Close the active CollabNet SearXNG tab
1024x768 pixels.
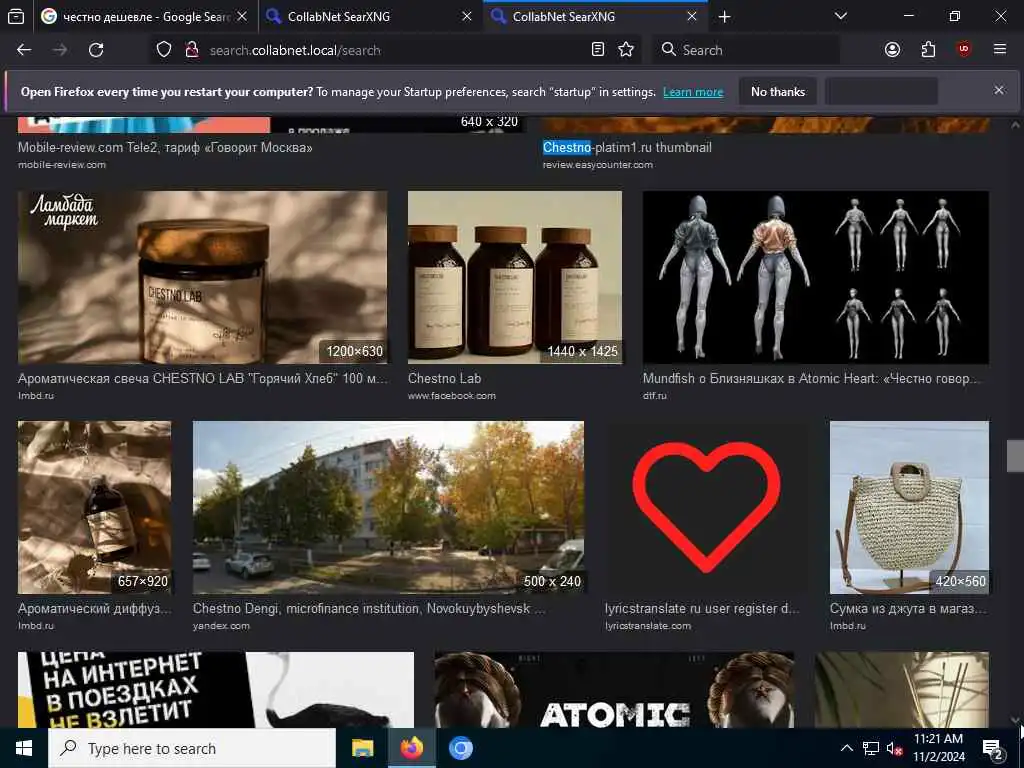point(692,16)
